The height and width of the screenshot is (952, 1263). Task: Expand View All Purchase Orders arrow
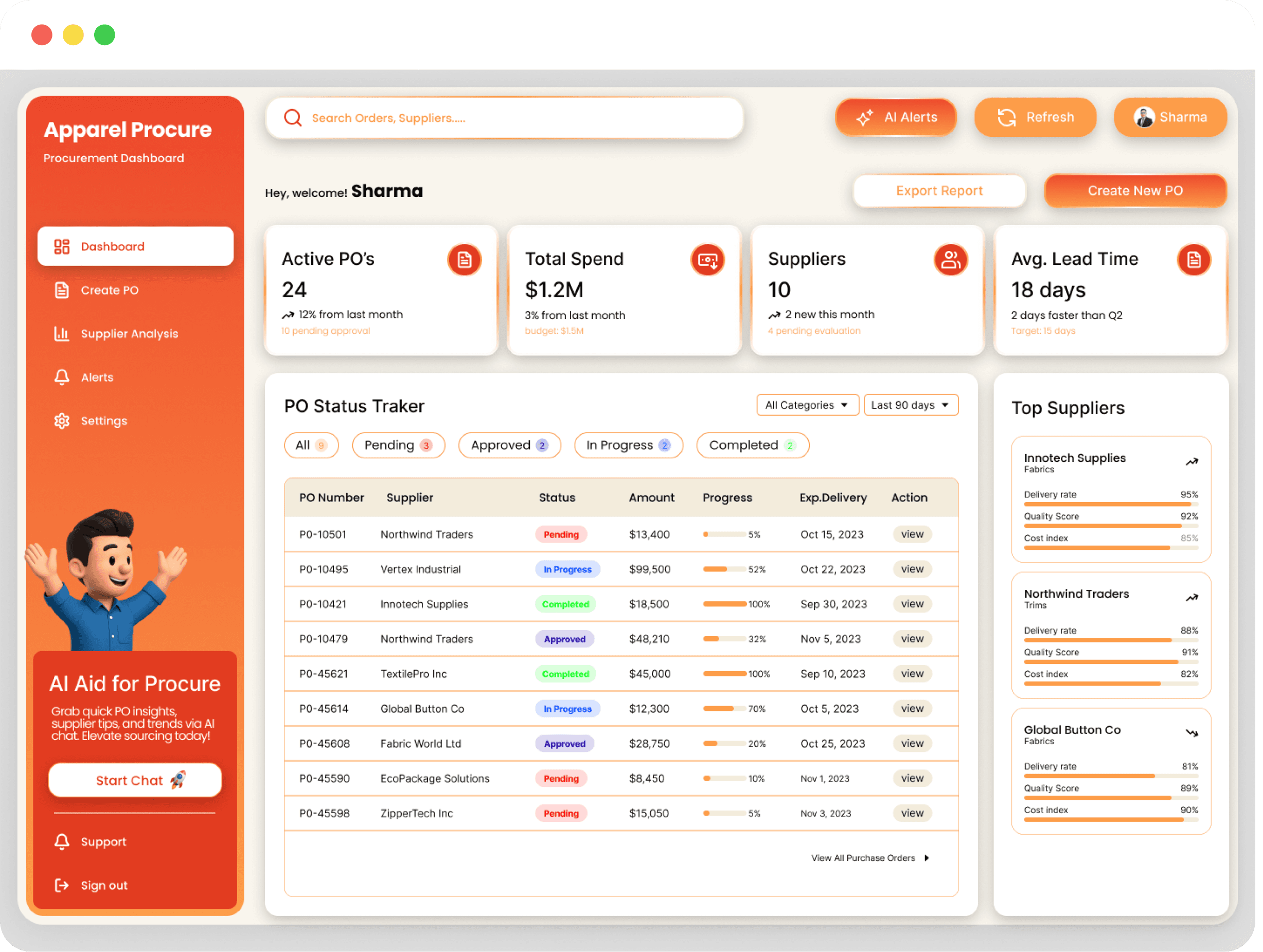click(x=927, y=858)
